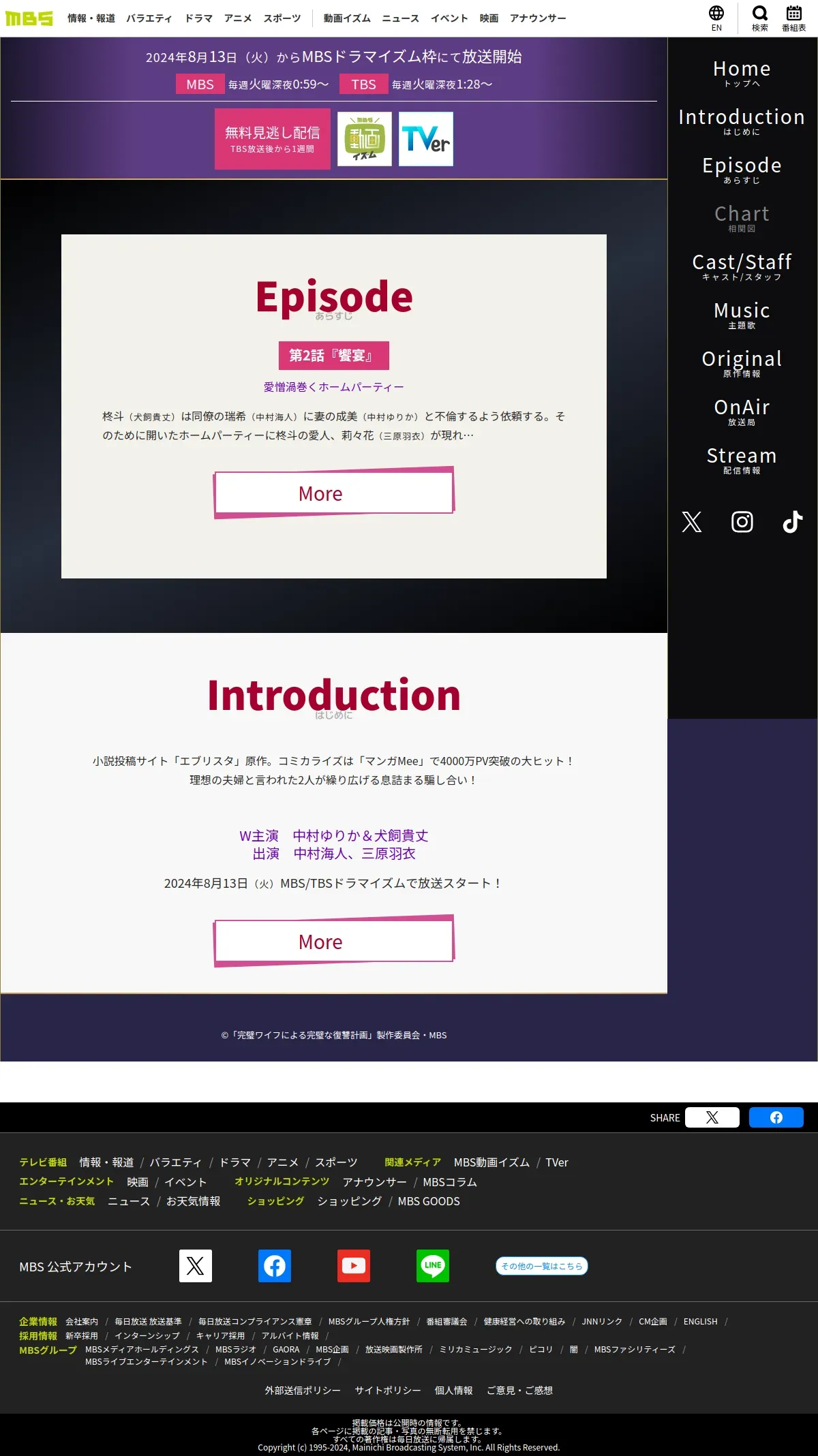Screen dimensions: 818x1456
Task: Go to Cast/Staff in the sidebar
Action: (742, 266)
